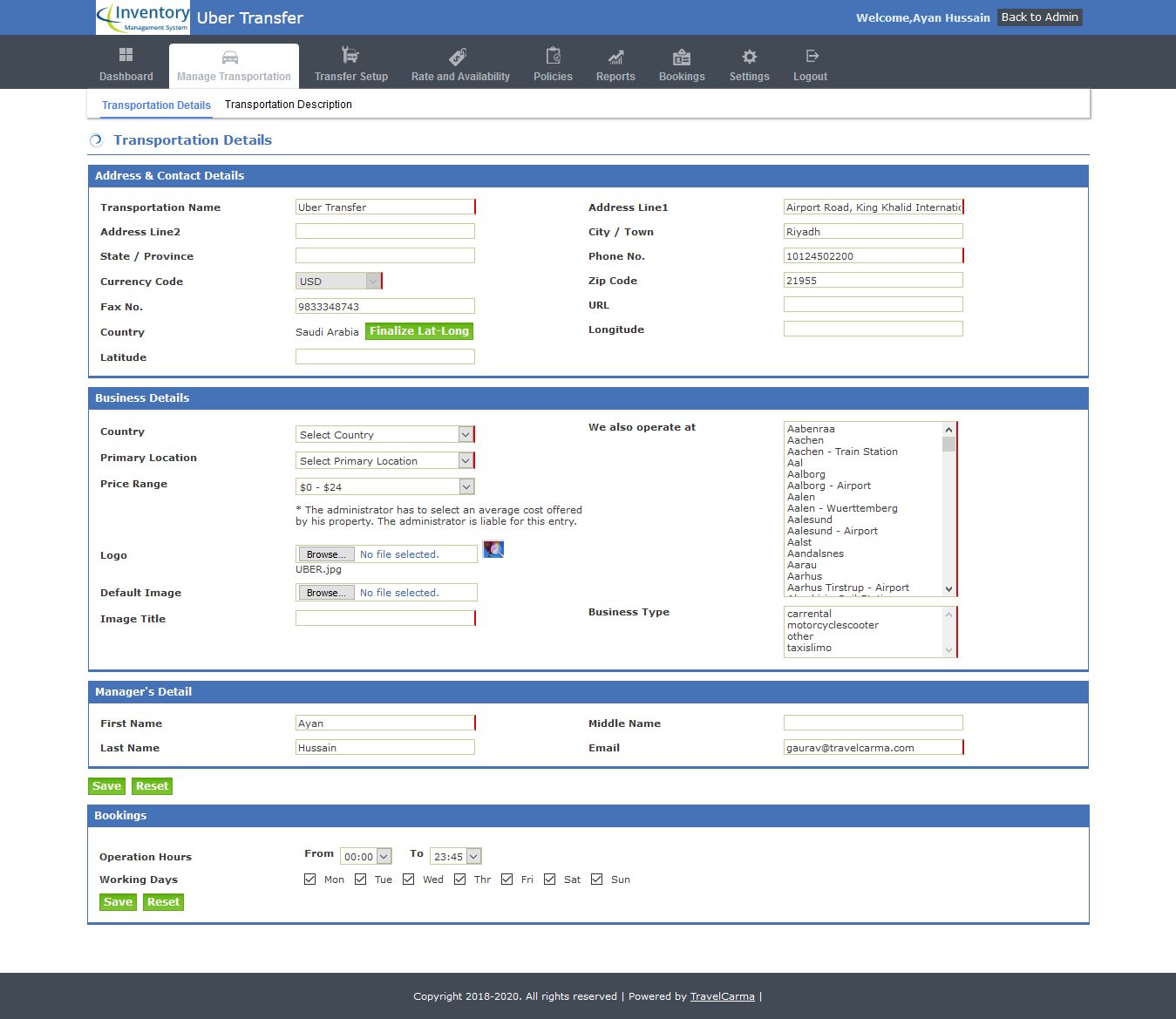Open the Policies menu label

[553, 77]
